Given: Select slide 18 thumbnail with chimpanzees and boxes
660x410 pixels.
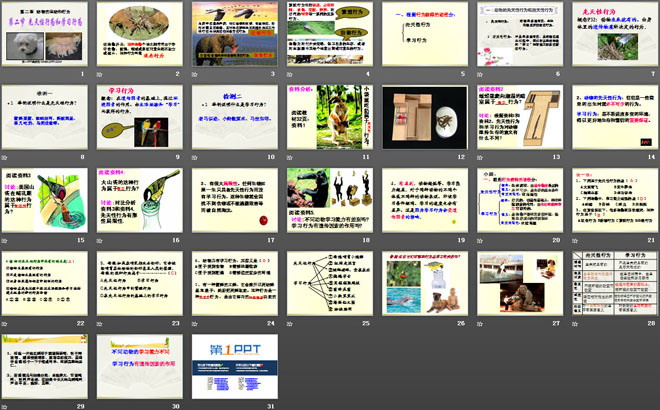Looking at the screenshot, I should [x=330, y=200].
